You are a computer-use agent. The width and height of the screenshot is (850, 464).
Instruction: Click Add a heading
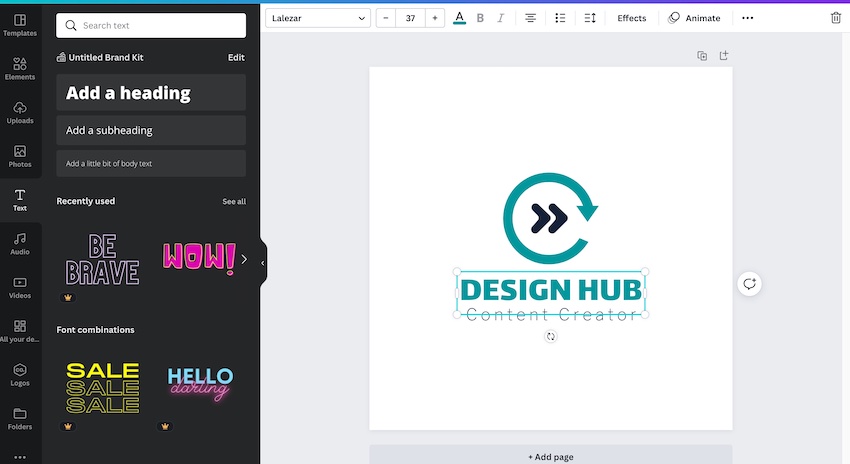[x=151, y=93]
